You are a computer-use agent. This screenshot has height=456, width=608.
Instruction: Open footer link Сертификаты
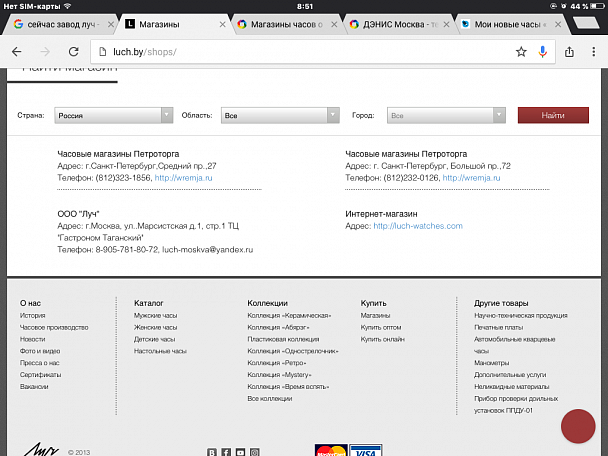pyautogui.click(x=40, y=375)
